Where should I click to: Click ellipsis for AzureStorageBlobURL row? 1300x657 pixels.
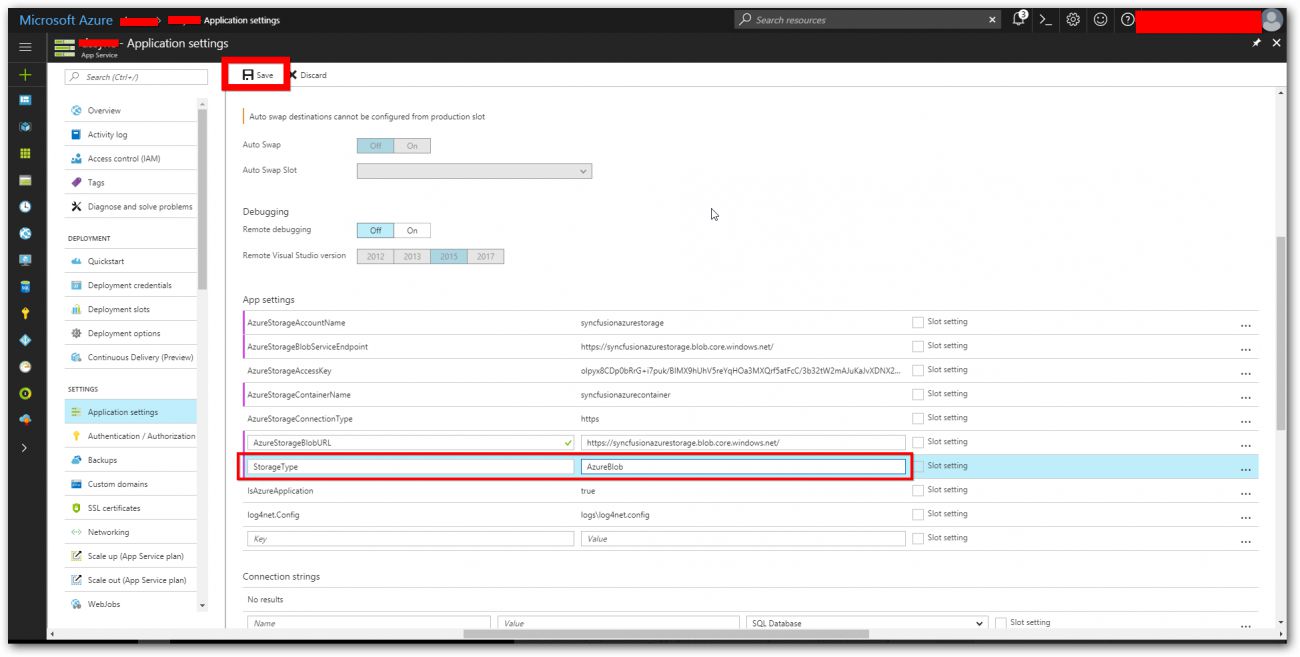(x=1246, y=445)
